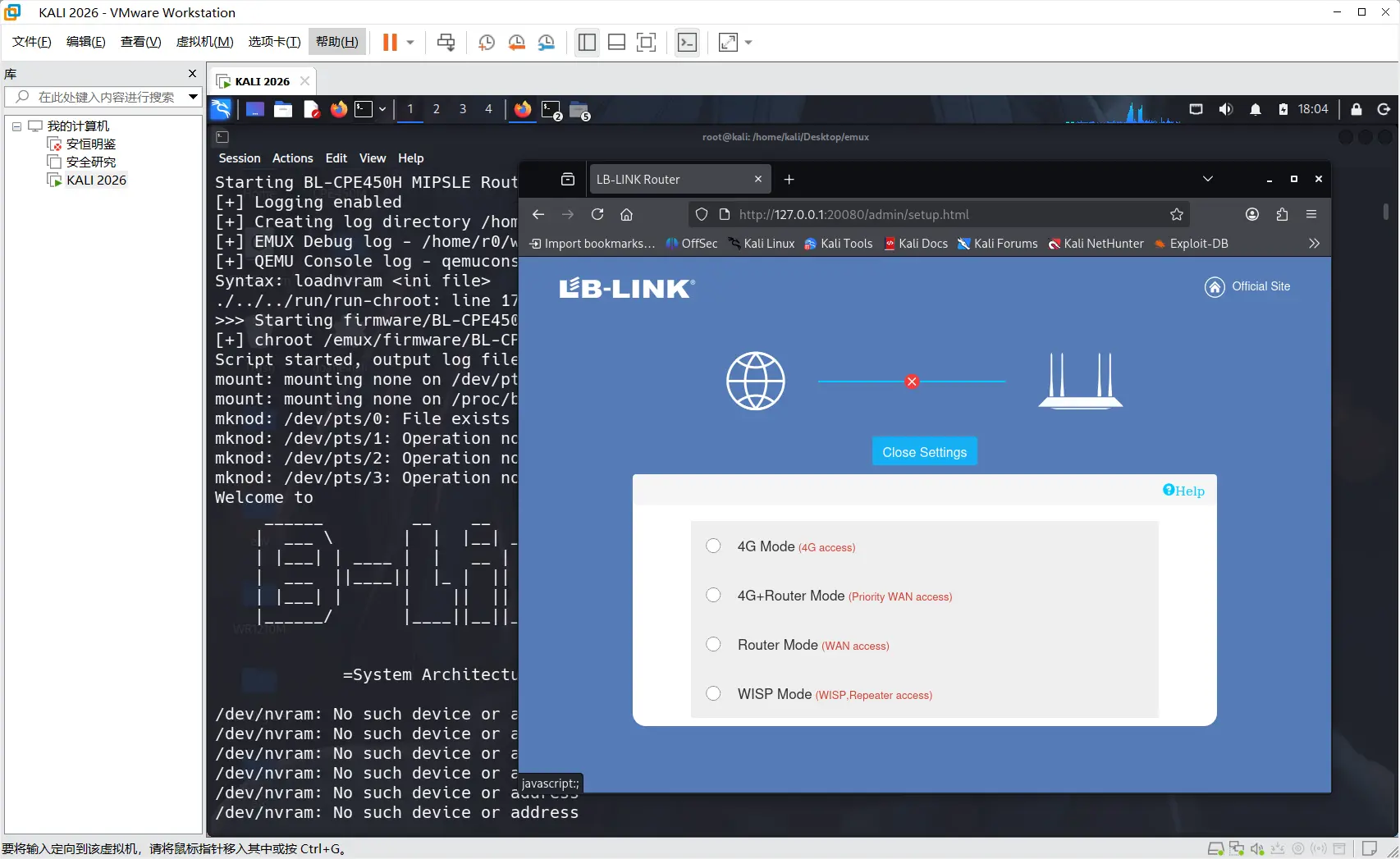The image size is (1400, 859).
Task: Take a snapshot of the virtual machine
Action: pyautogui.click(x=487, y=43)
